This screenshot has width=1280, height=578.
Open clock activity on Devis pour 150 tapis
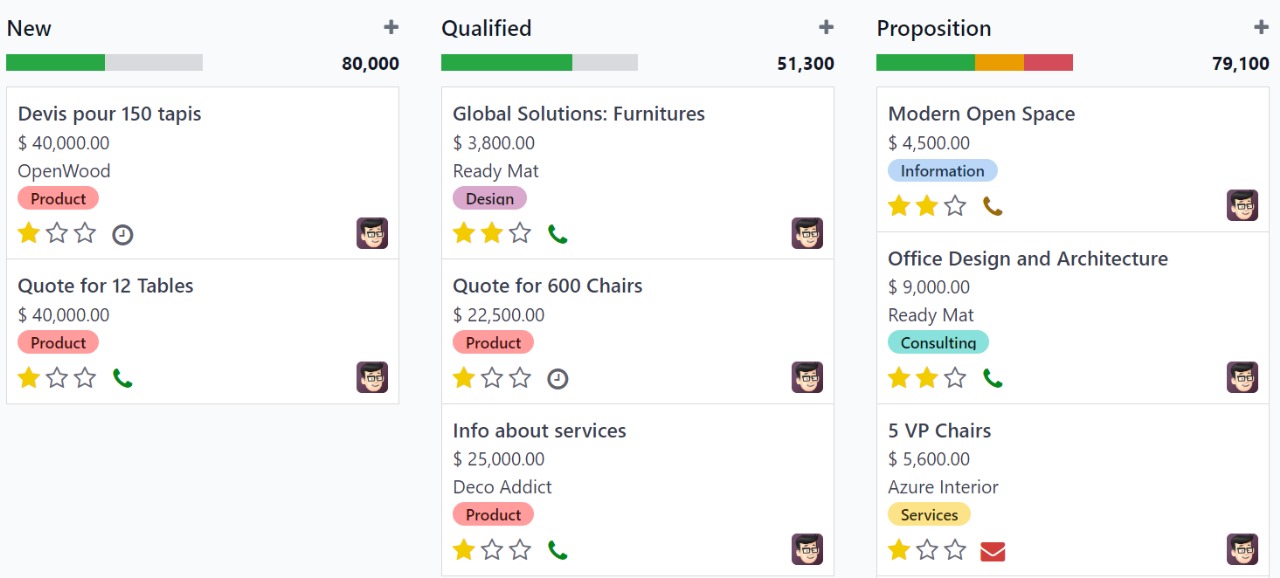pyautogui.click(x=123, y=235)
